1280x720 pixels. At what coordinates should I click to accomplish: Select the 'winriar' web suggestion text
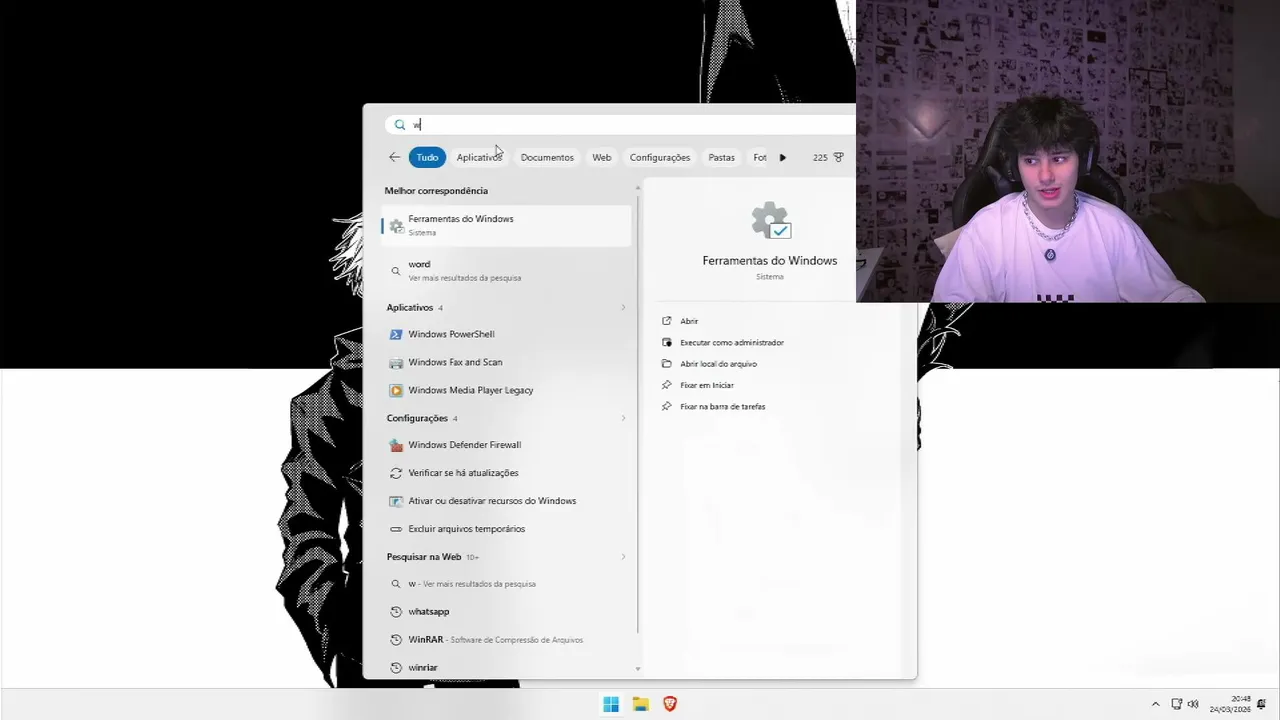(423, 668)
